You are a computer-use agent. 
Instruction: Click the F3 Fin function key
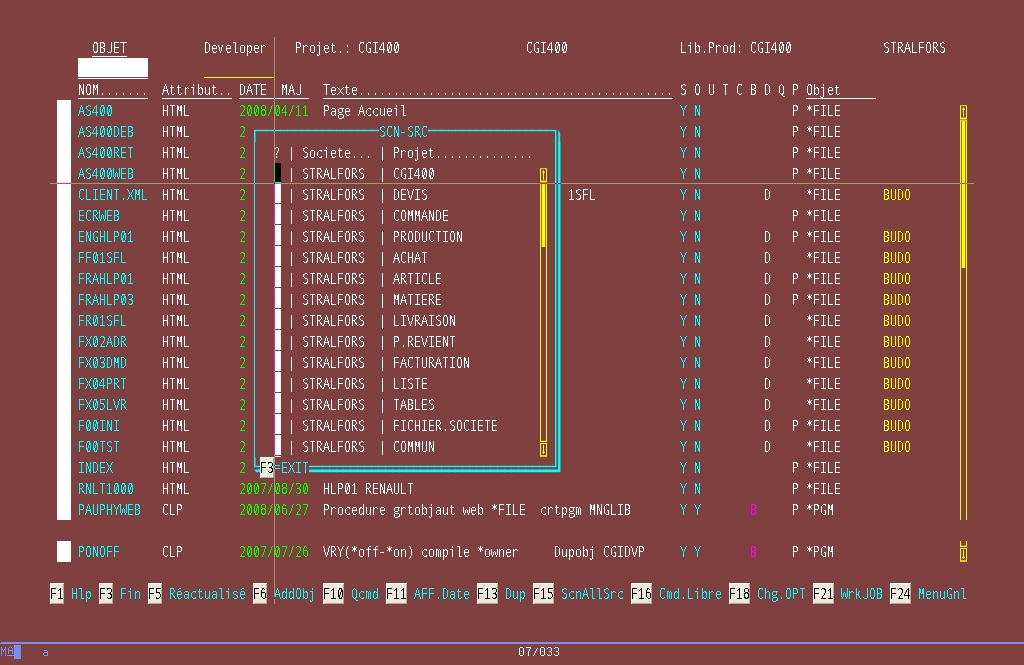click(120, 594)
